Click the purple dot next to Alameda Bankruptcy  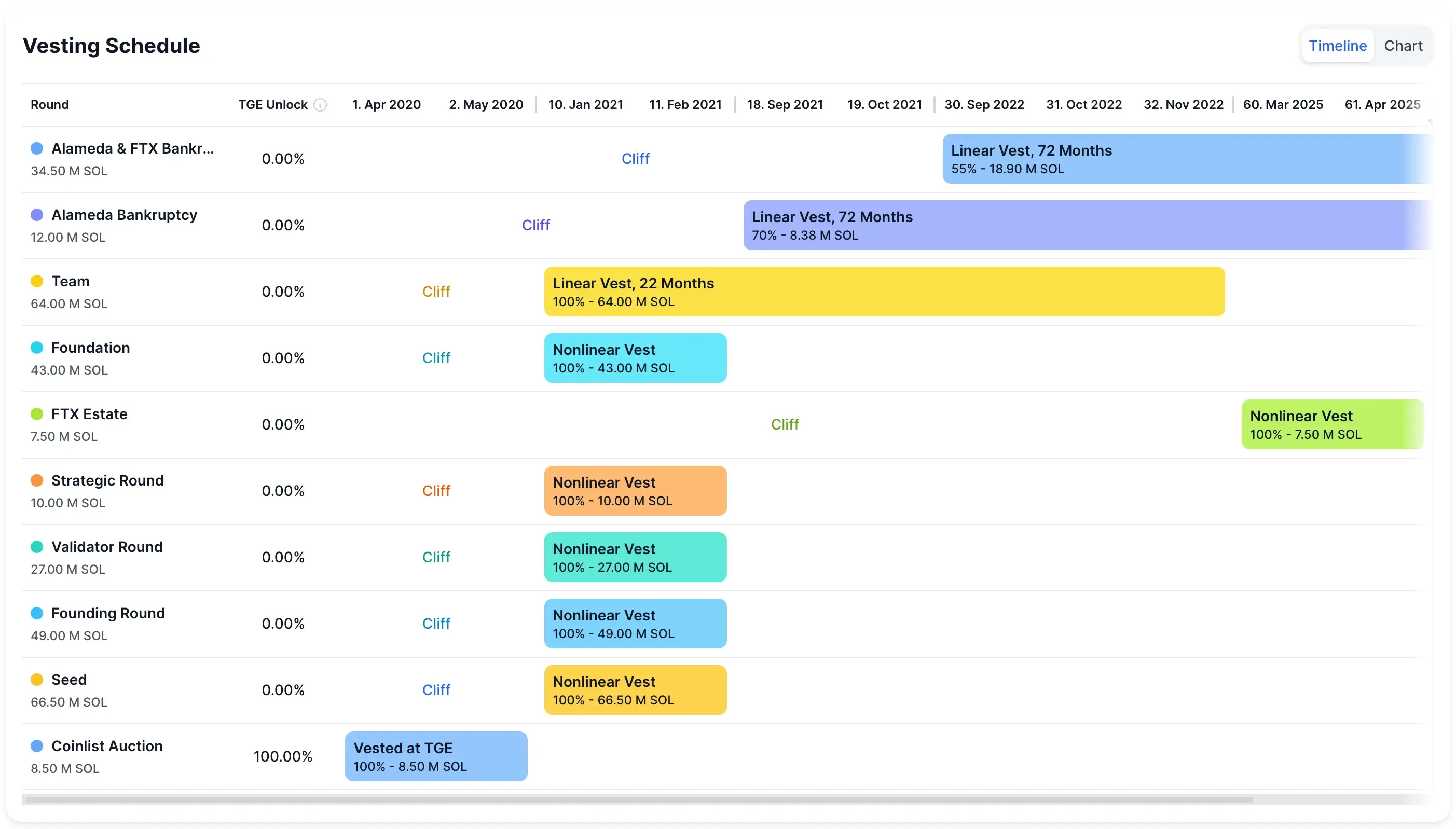pyautogui.click(x=37, y=215)
